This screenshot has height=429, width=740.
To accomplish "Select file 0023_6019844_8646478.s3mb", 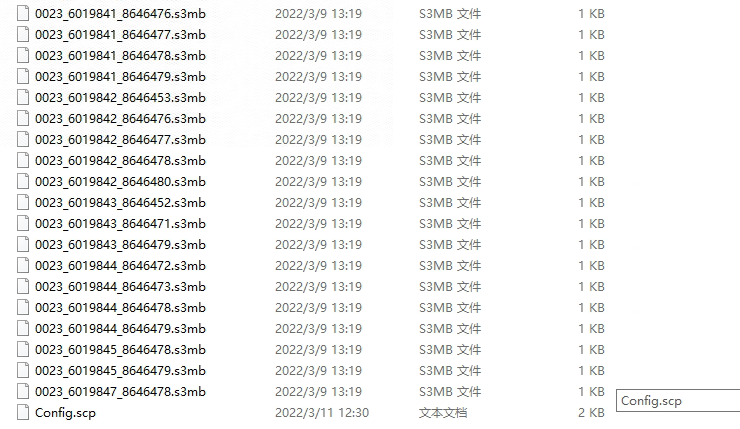I will point(120,308).
